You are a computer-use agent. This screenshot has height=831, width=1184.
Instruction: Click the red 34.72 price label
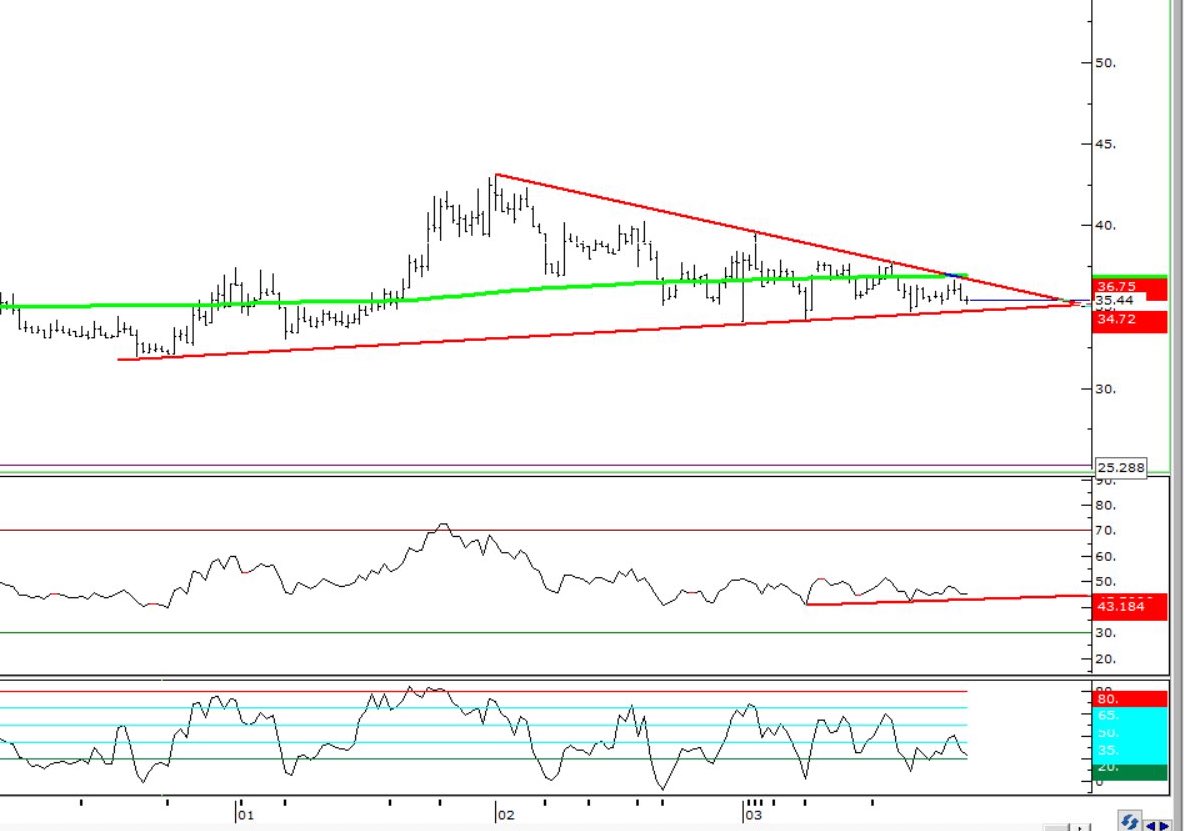tap(1130, 320)
